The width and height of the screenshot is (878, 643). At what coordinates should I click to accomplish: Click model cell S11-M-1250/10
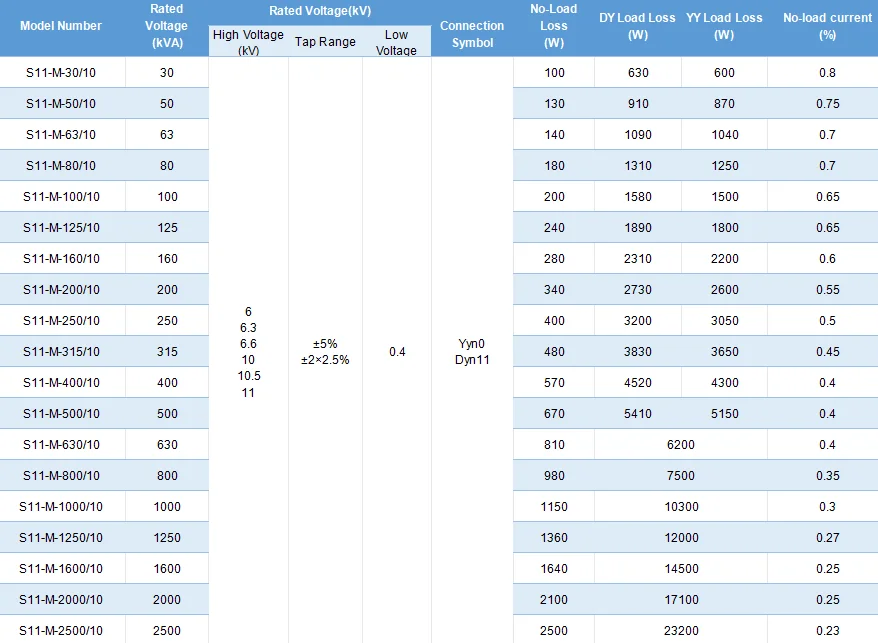[x=61, y=538]
